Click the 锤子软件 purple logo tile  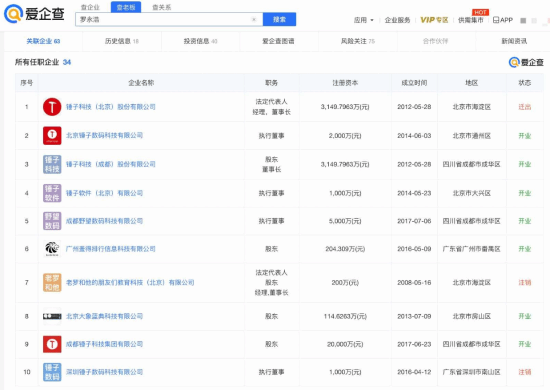[x=52, y=193]
